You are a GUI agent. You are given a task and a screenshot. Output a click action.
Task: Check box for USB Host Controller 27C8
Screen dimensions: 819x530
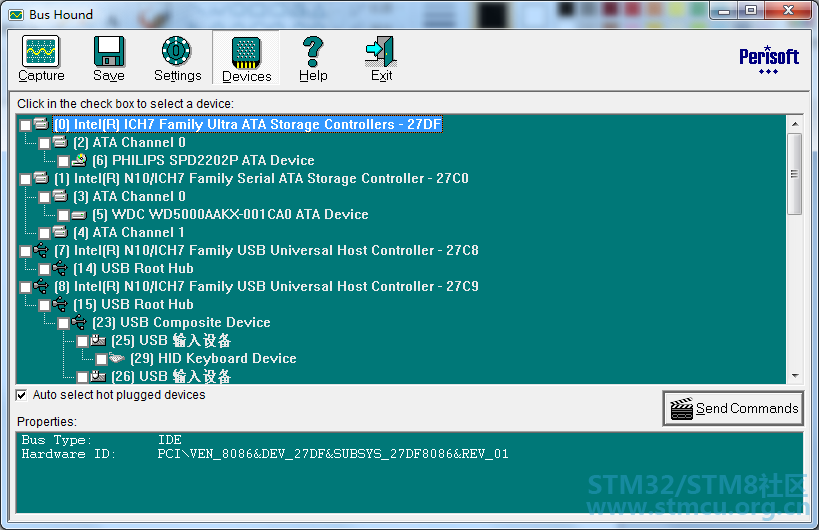pyautogui.click(x=25, y=251)
